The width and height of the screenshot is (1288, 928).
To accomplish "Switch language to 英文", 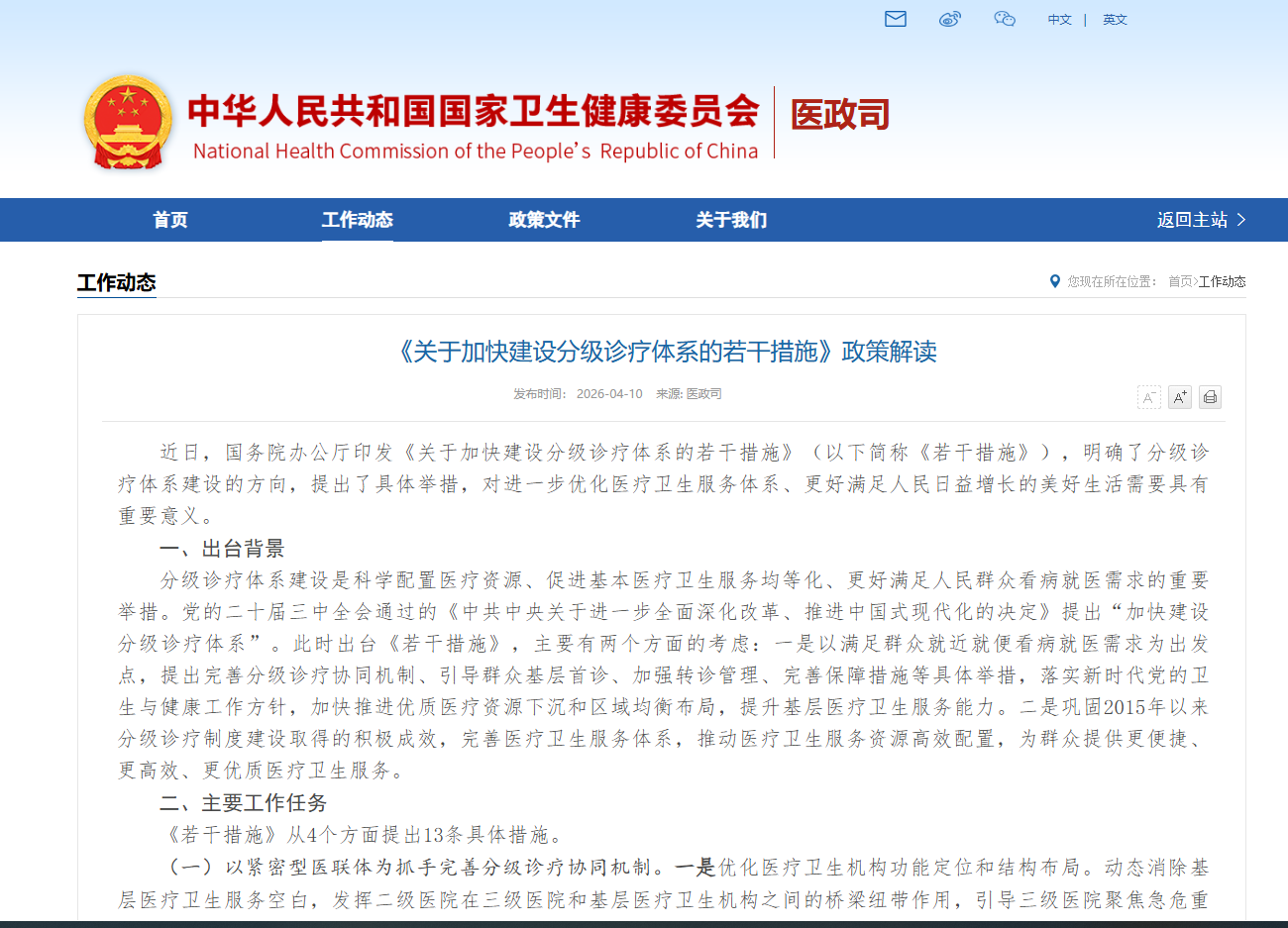I will point(1115,20).
